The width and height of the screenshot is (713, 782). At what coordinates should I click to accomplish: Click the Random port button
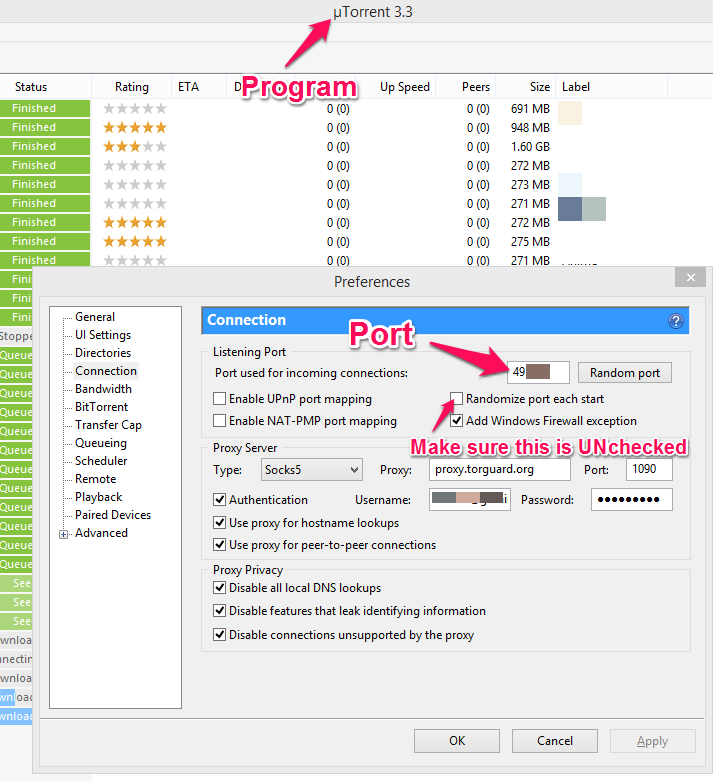625,373
